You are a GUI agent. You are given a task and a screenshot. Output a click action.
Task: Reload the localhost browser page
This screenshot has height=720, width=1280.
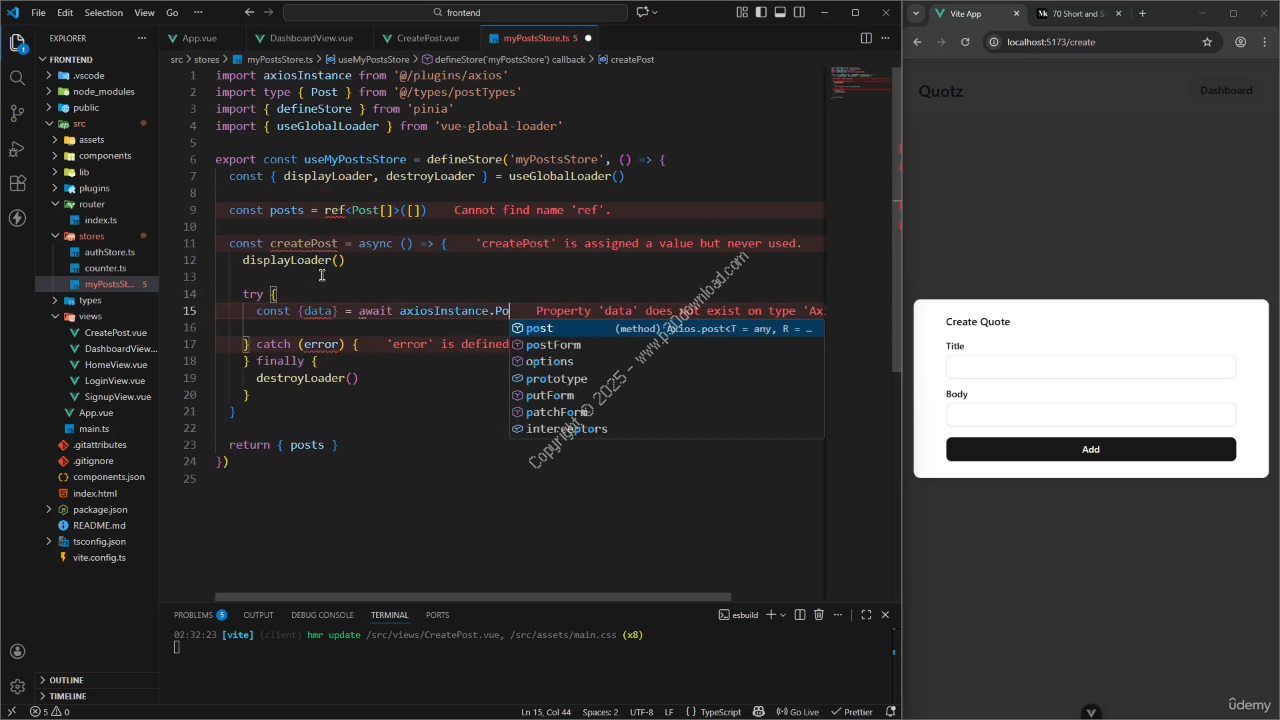(x=965, y=42)
